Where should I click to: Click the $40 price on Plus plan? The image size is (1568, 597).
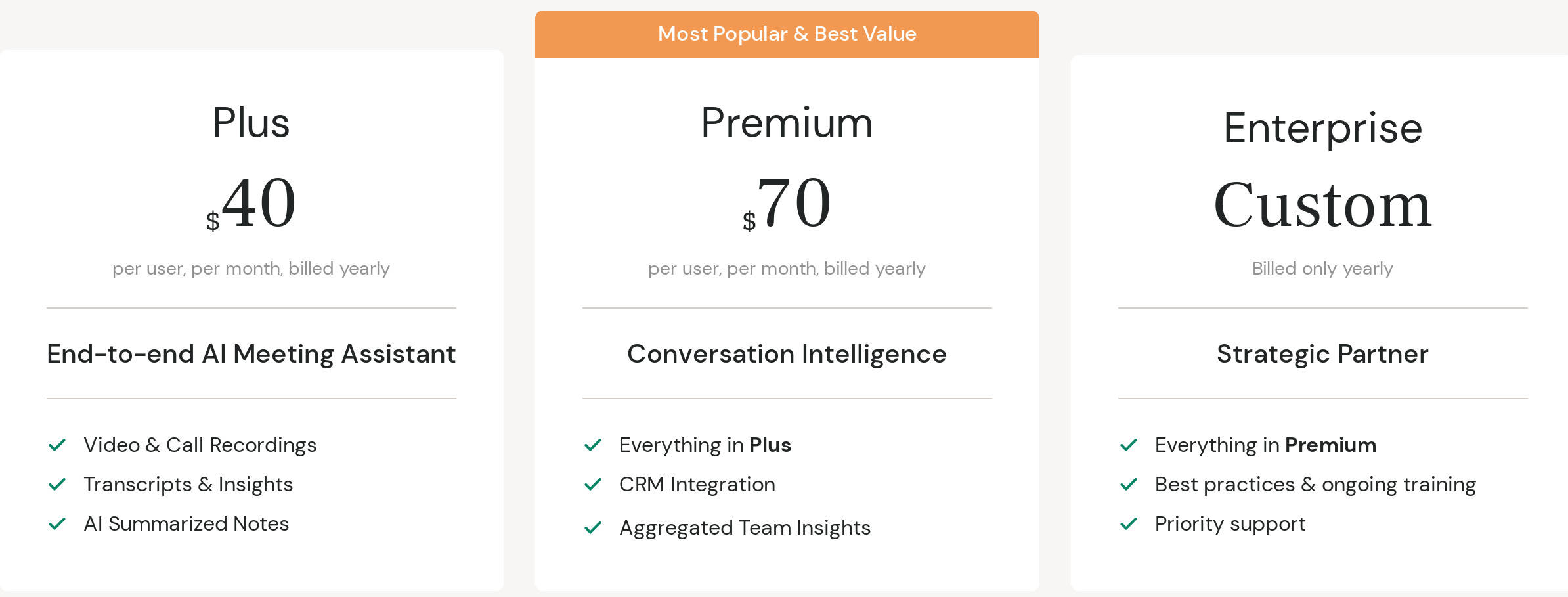(x=252, y=204)
